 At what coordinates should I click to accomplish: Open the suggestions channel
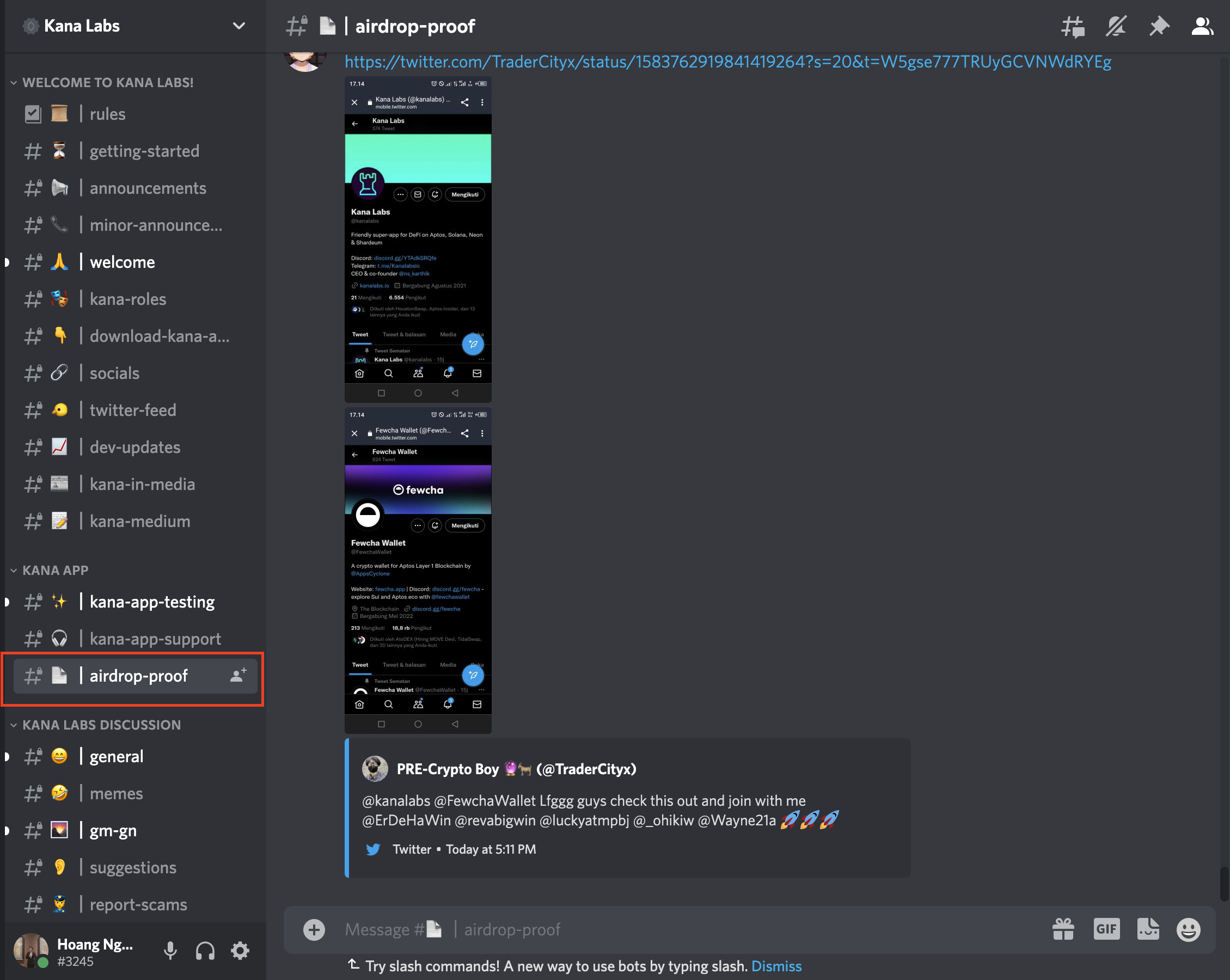tap(135, 868)
